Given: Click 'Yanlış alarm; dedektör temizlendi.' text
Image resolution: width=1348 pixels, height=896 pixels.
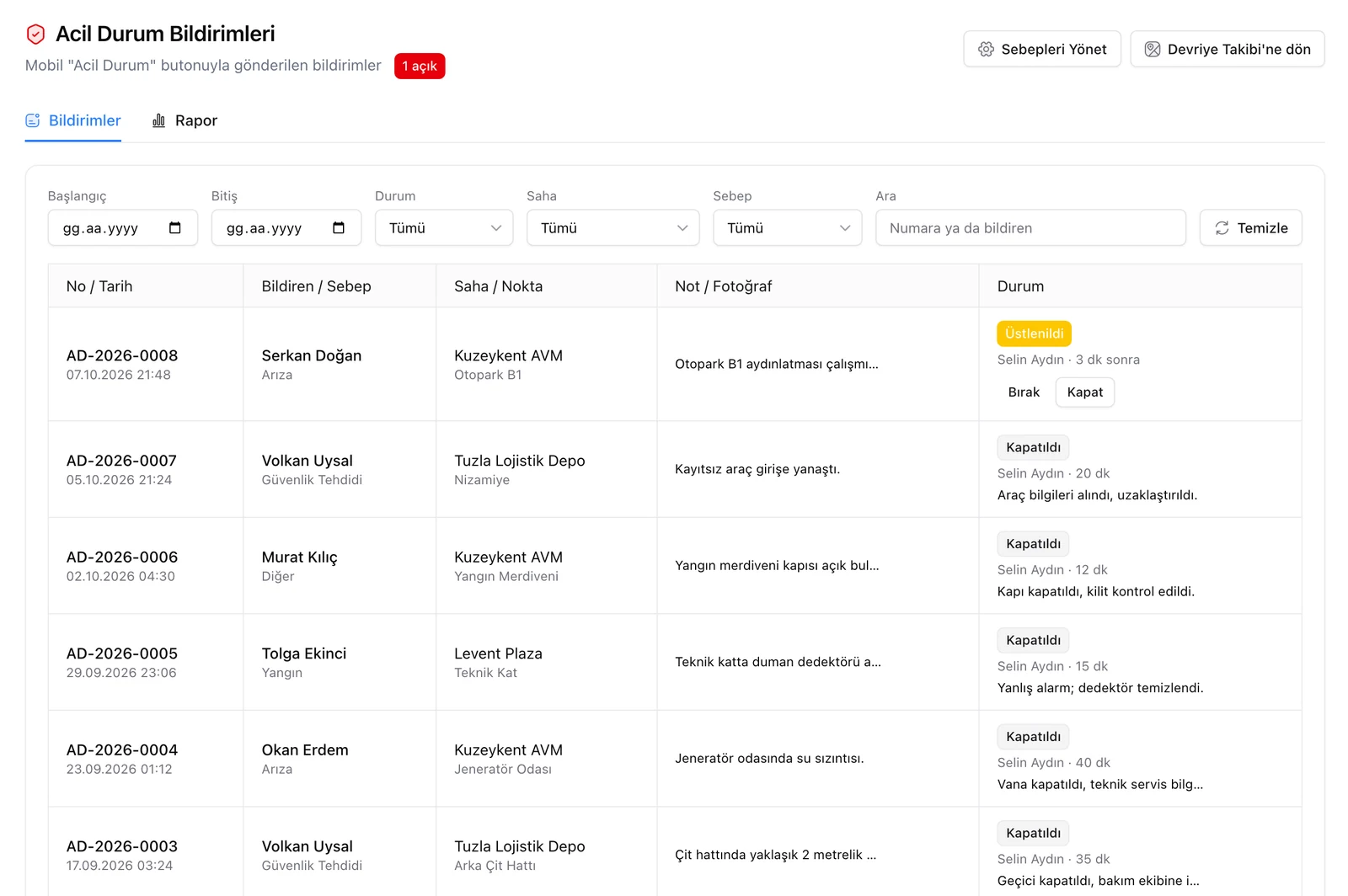Looking at the screenshot, I should tap(1100, 688).
